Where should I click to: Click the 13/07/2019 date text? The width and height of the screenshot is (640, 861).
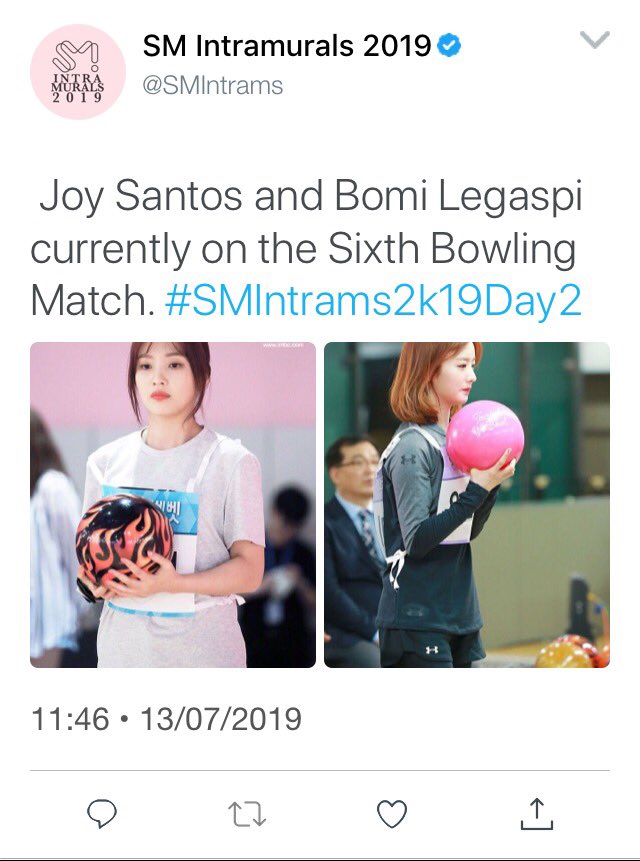tap(221, 719)
